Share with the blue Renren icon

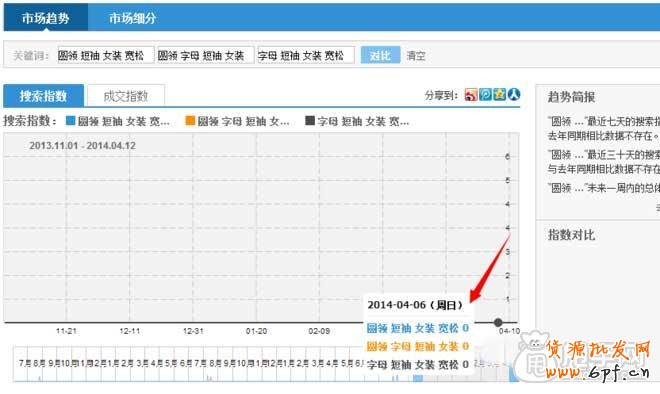[x=514, y=95]
